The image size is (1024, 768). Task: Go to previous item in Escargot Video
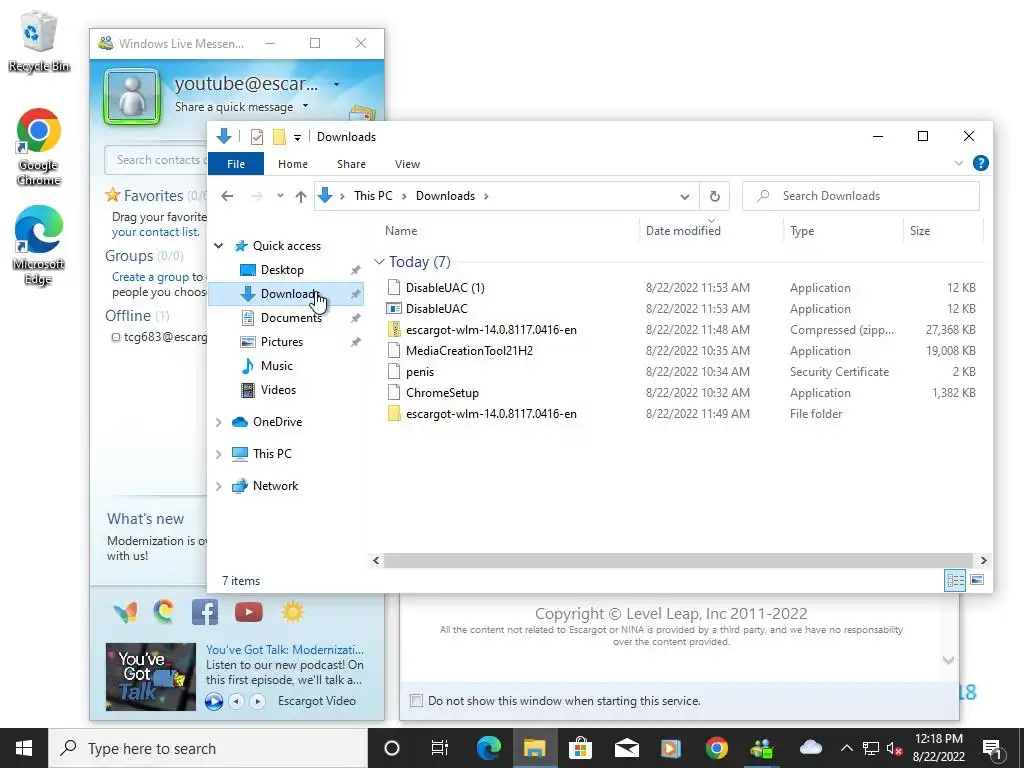pos(236,701)
